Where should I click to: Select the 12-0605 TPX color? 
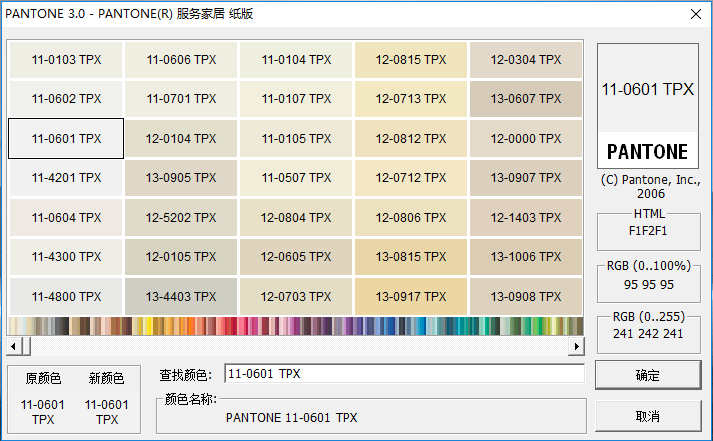click(x=296, y=257)
